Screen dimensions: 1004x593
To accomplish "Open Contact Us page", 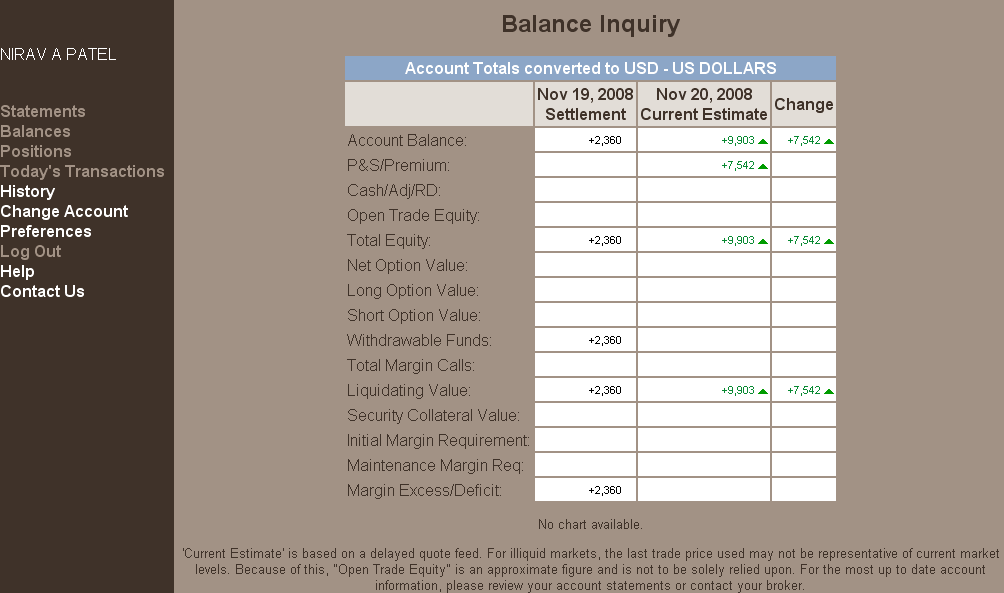I will coord(42,291).
